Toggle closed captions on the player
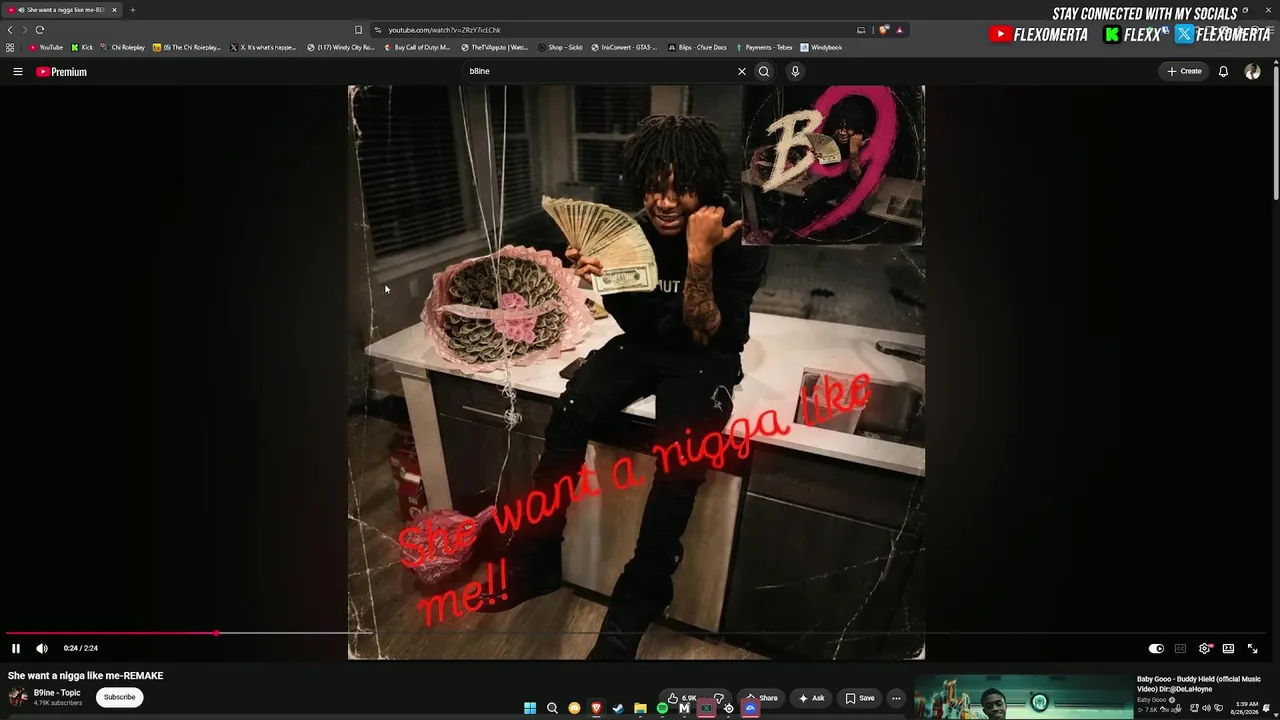 (x=1180, y=649)
